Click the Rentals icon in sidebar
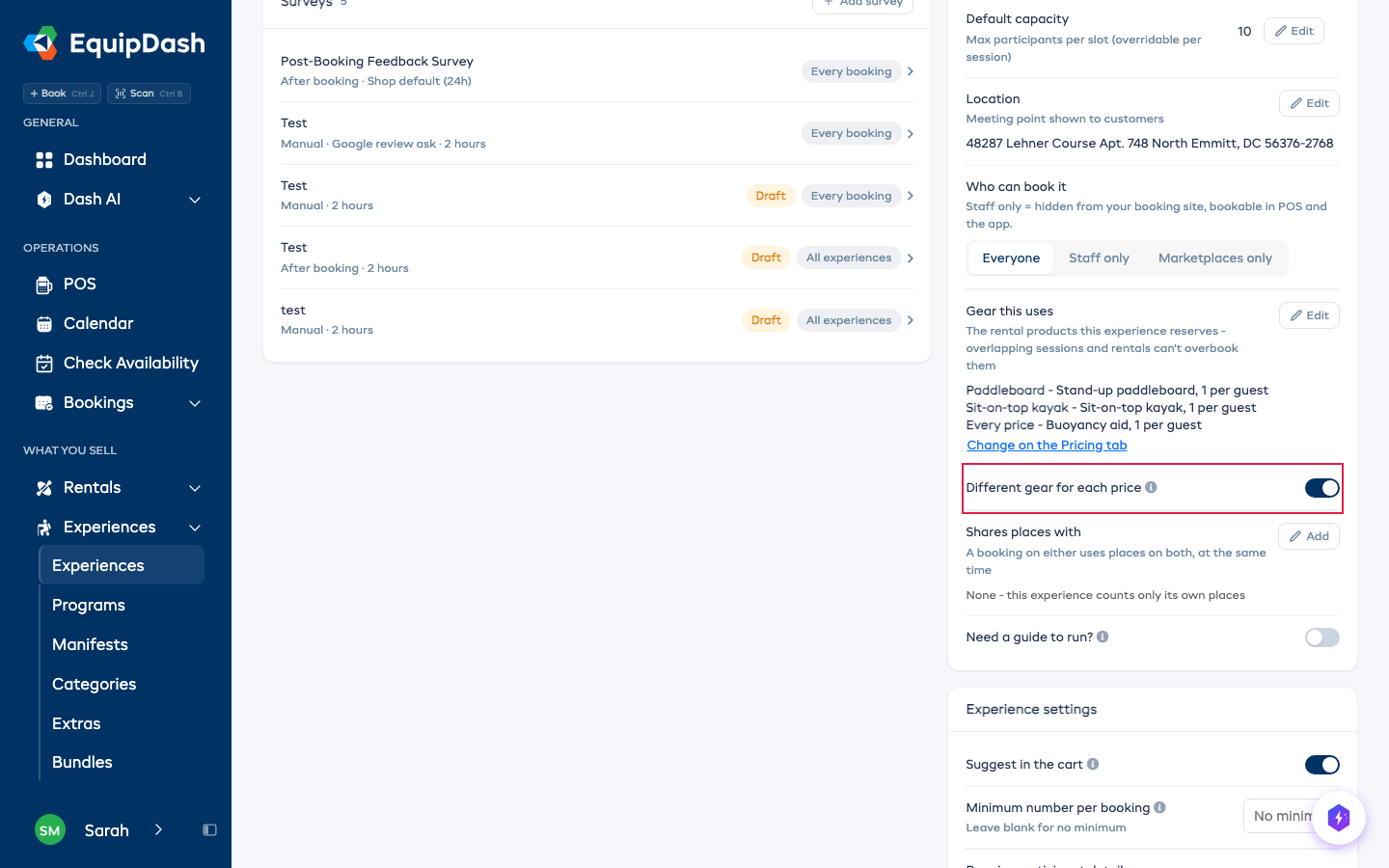This screenshot has height=868, width=1389. 44,488
